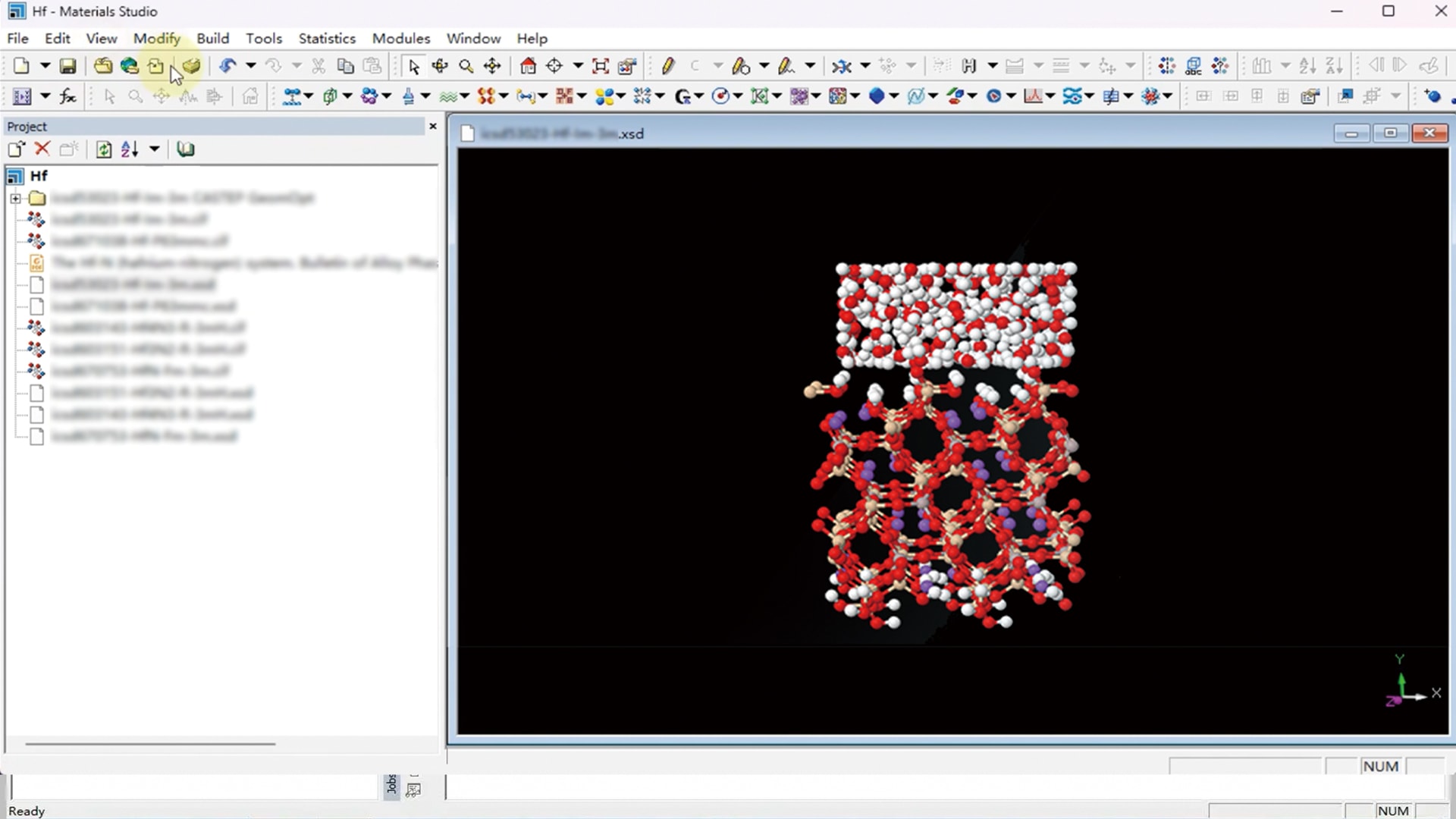Click the Fit to View icon
Screen dimensions: 1456x819
(601, 66)
